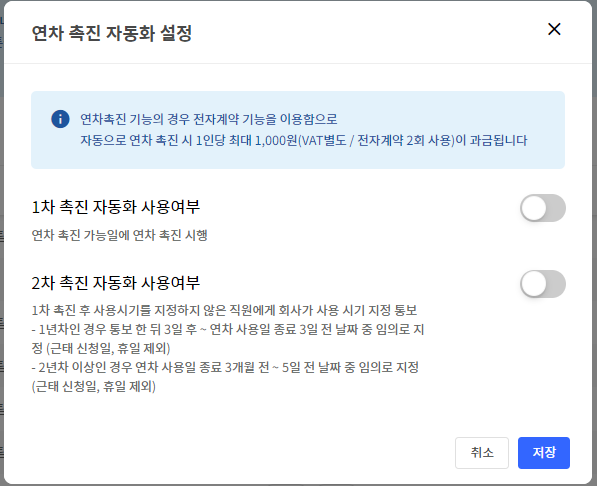The height and width of the screenshot is (486, 597).
Task: Click the 1차 촉진 자동화 사용여부 label
Action: [x=116, y=207]
